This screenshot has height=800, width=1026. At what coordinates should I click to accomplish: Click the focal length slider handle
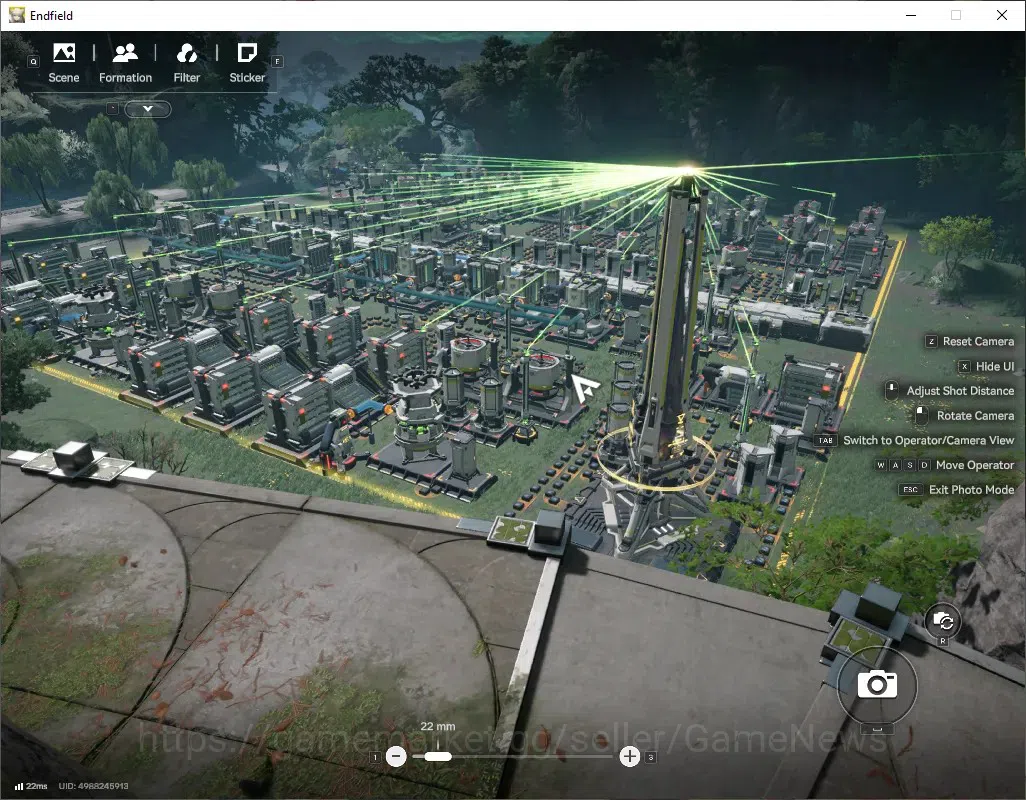tap(438, 757)
